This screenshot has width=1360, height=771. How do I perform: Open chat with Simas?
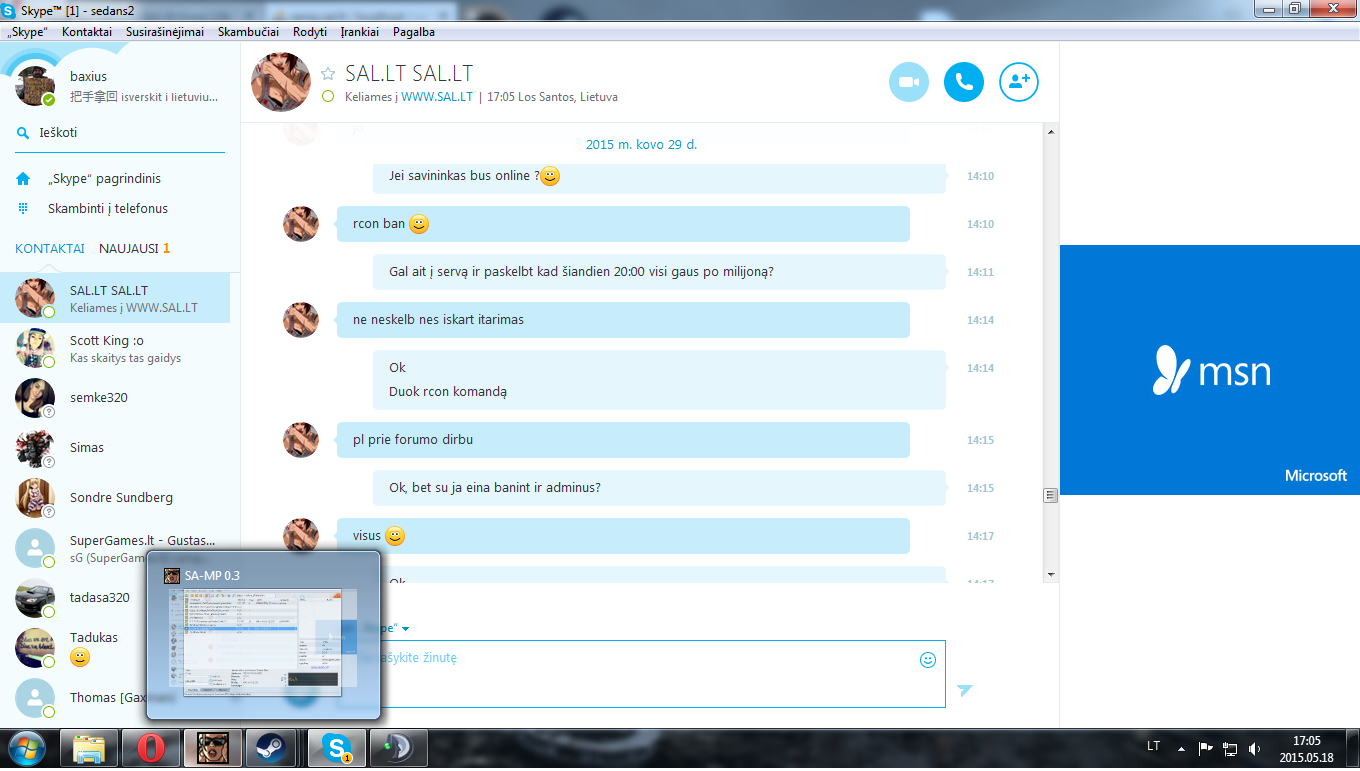click(x=115, y=448)
